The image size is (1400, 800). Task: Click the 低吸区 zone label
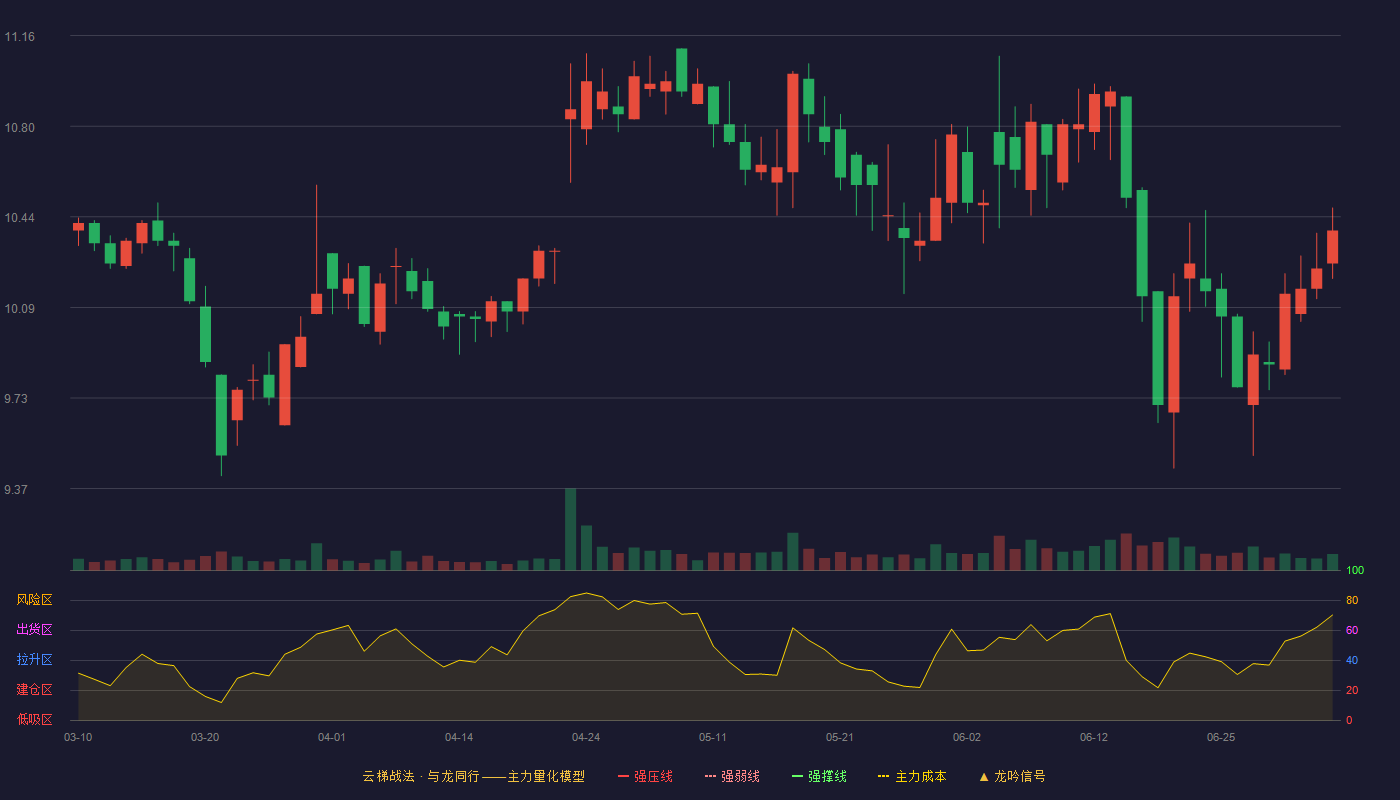(34, 719)
